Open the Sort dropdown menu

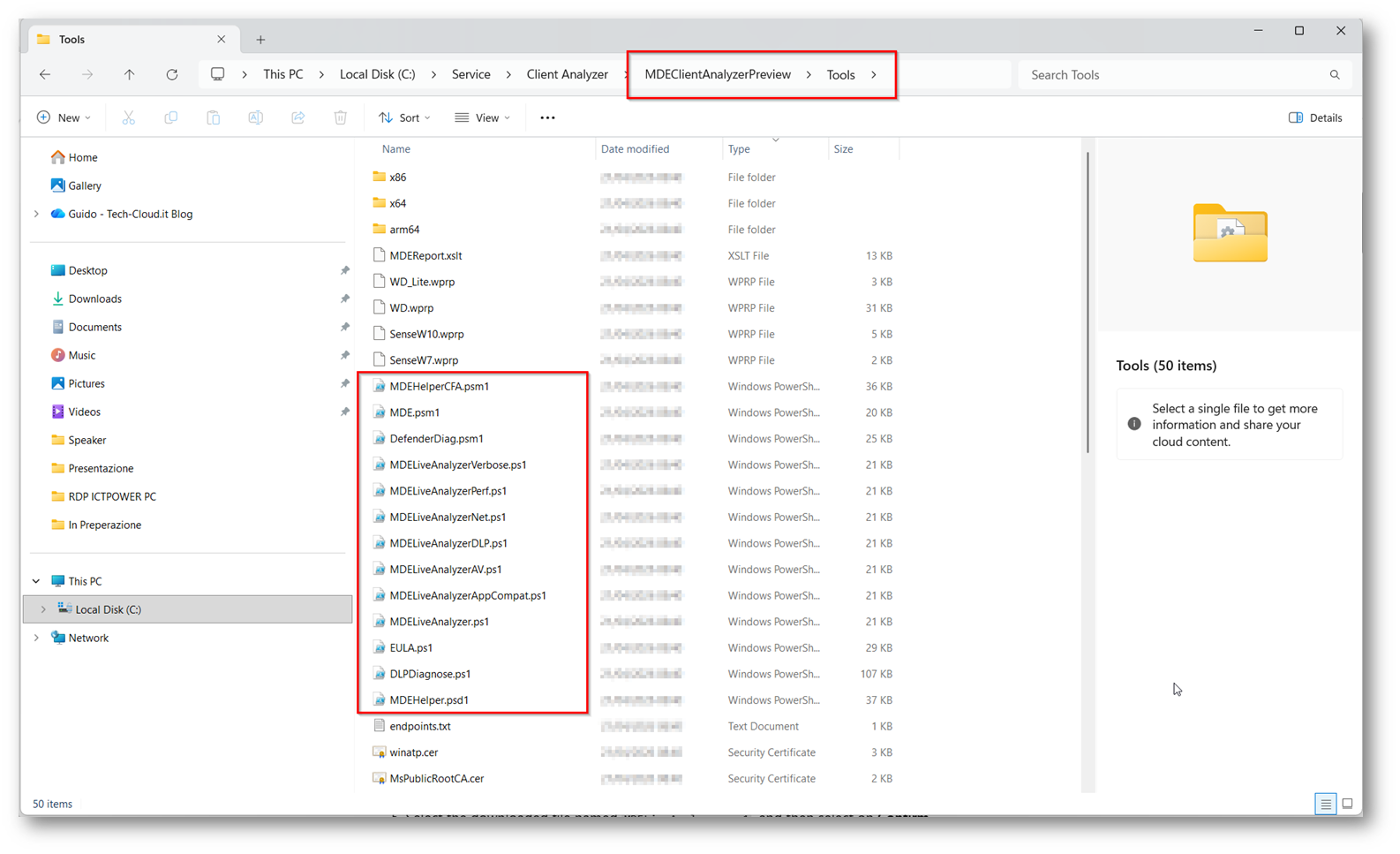click(405, 117)
